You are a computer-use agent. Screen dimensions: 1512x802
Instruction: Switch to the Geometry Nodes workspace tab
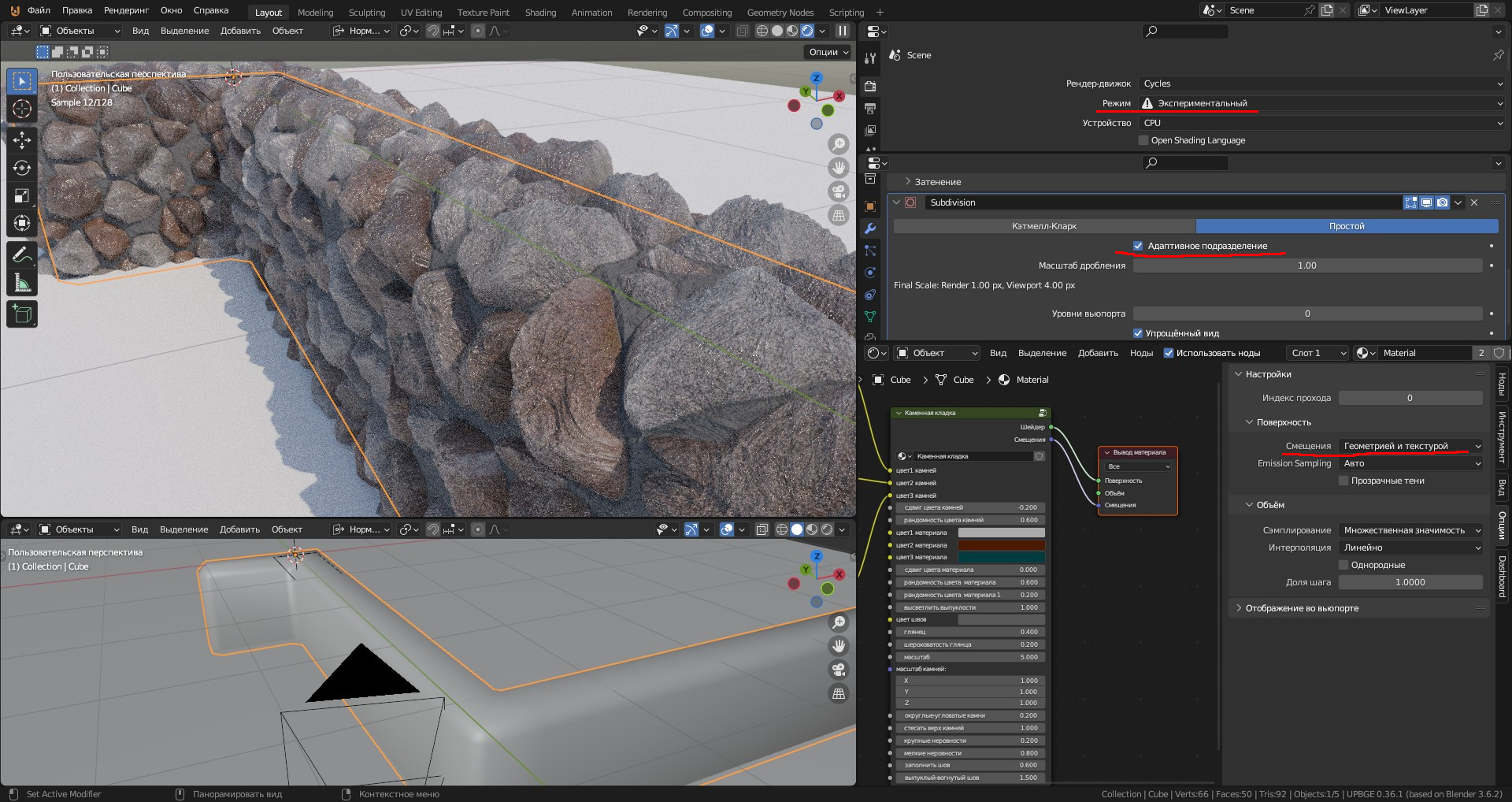click(x=780, y=13)
